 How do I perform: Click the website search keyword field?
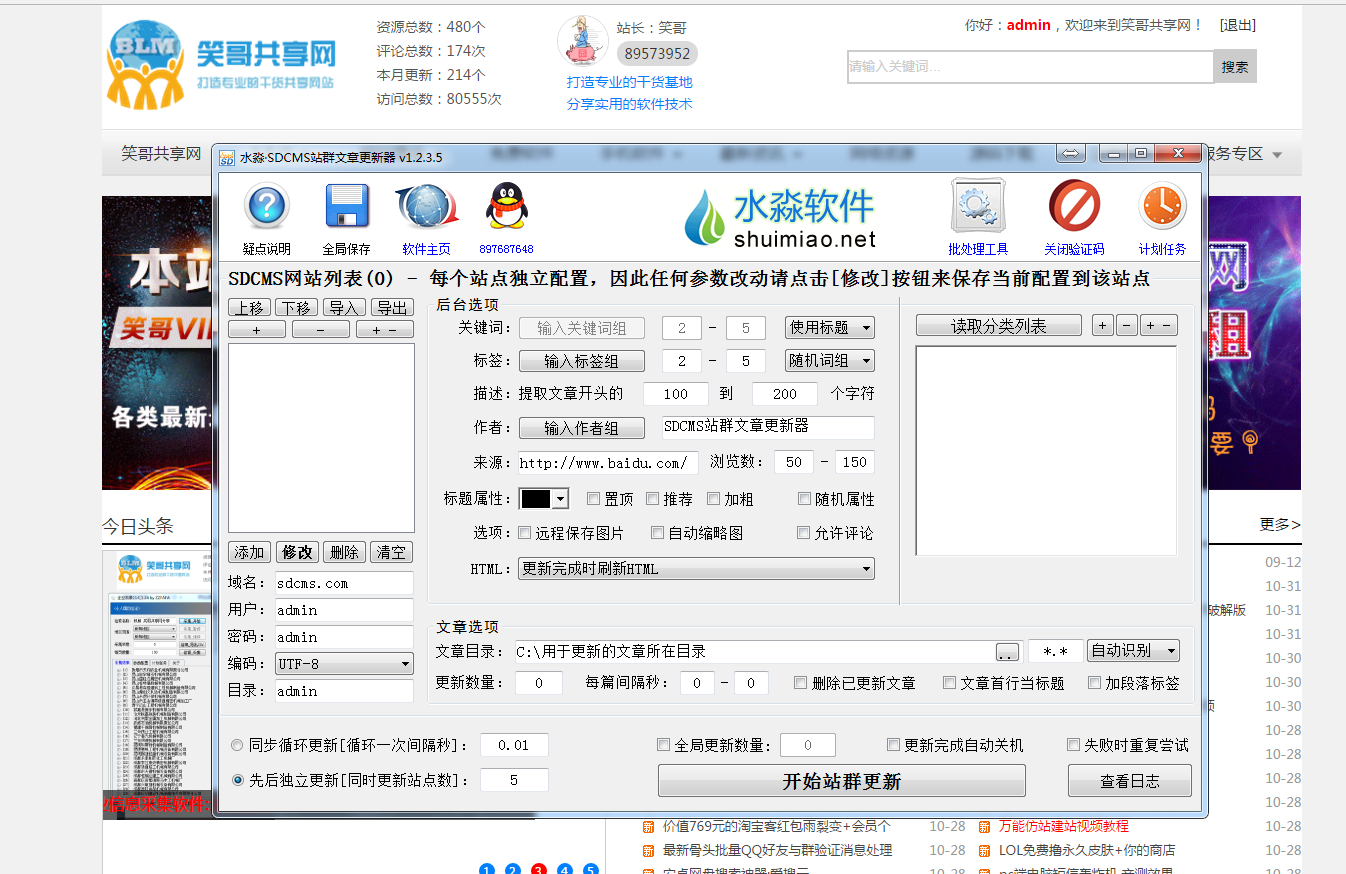1030,66
